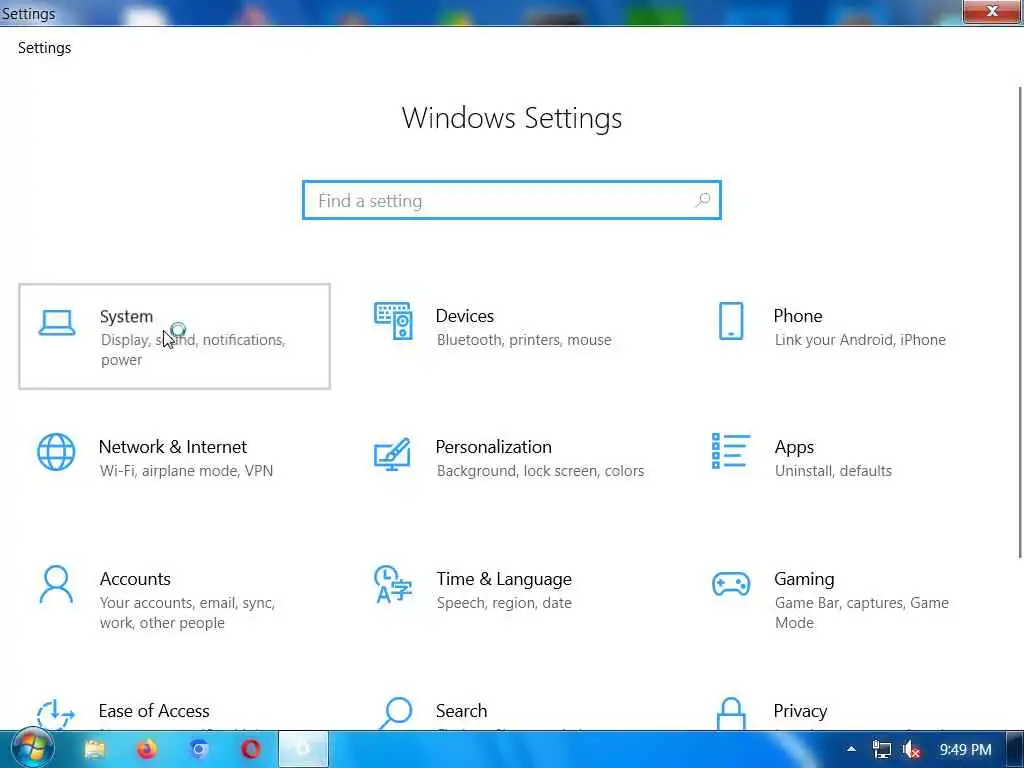
Task: Focus the Find a setting search field
Action: (x=512, y=200)
